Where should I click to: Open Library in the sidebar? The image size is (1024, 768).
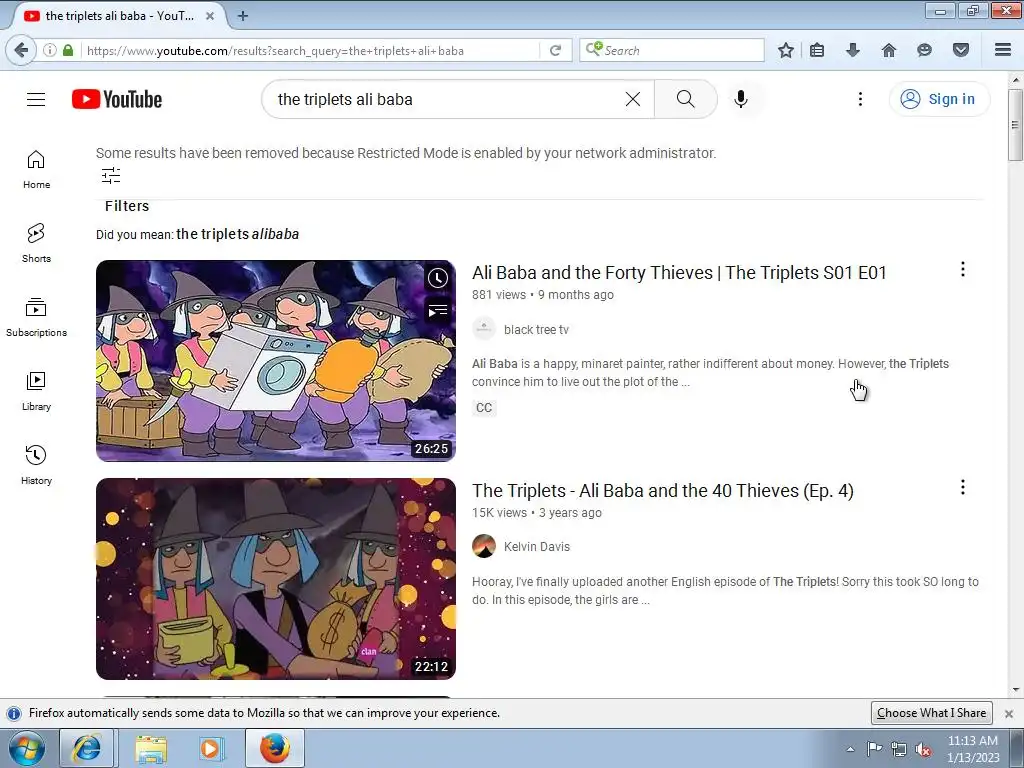(36, 391)
